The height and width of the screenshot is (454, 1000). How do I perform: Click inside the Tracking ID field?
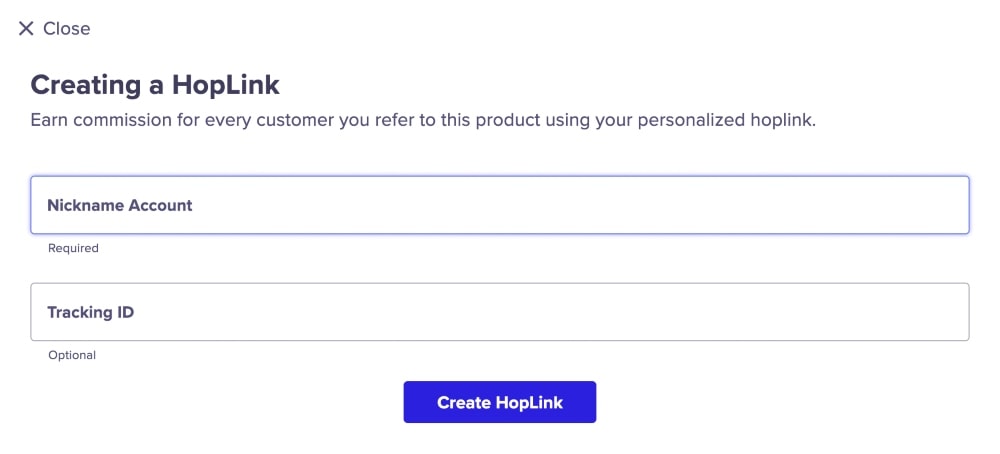[500, 312]
